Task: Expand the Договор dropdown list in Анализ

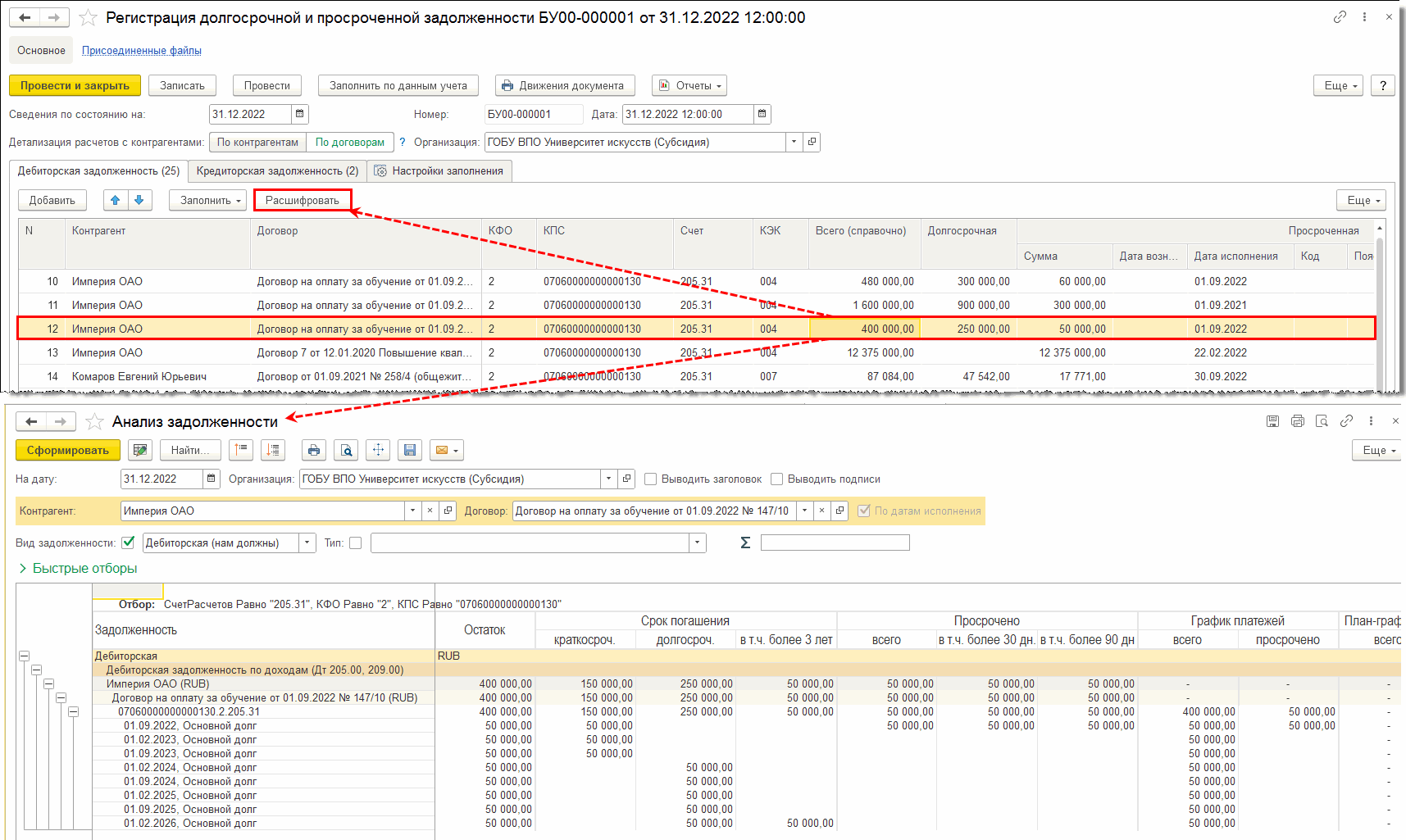Action: (x=805, y=511)
